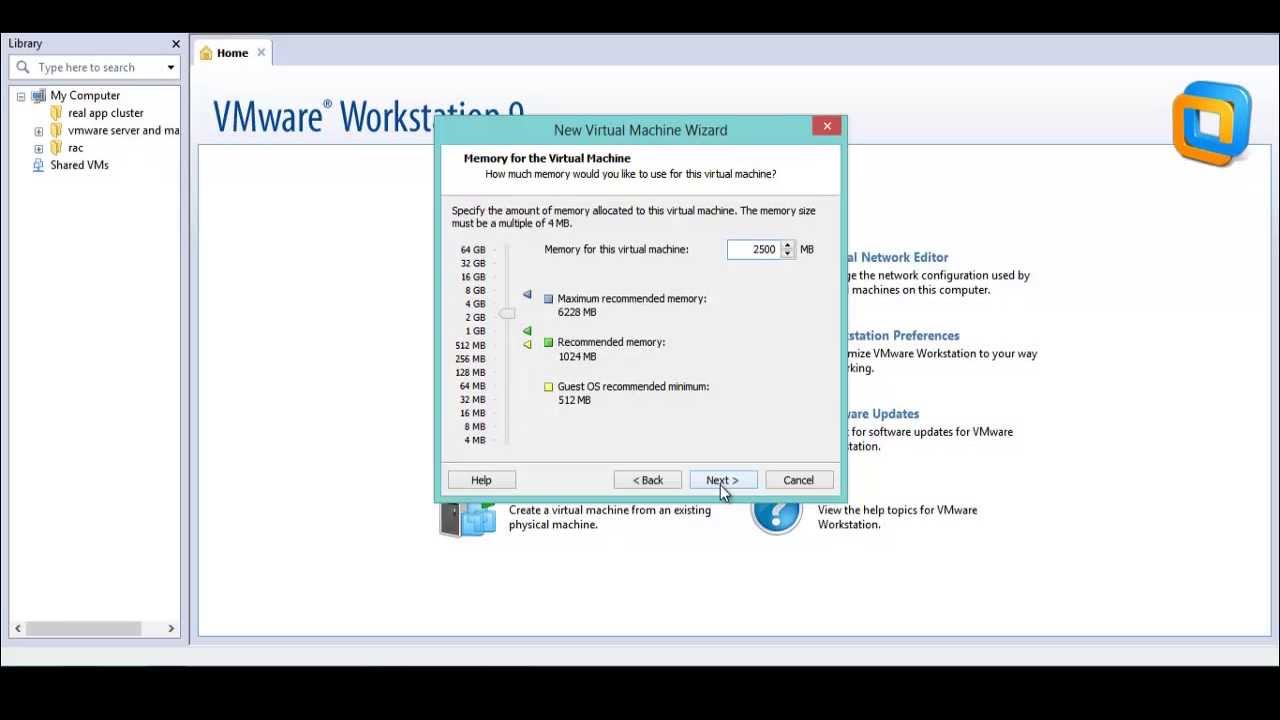Click the '6228 MB' maximum memory value

pyautogui.click(x=577, y=312)
